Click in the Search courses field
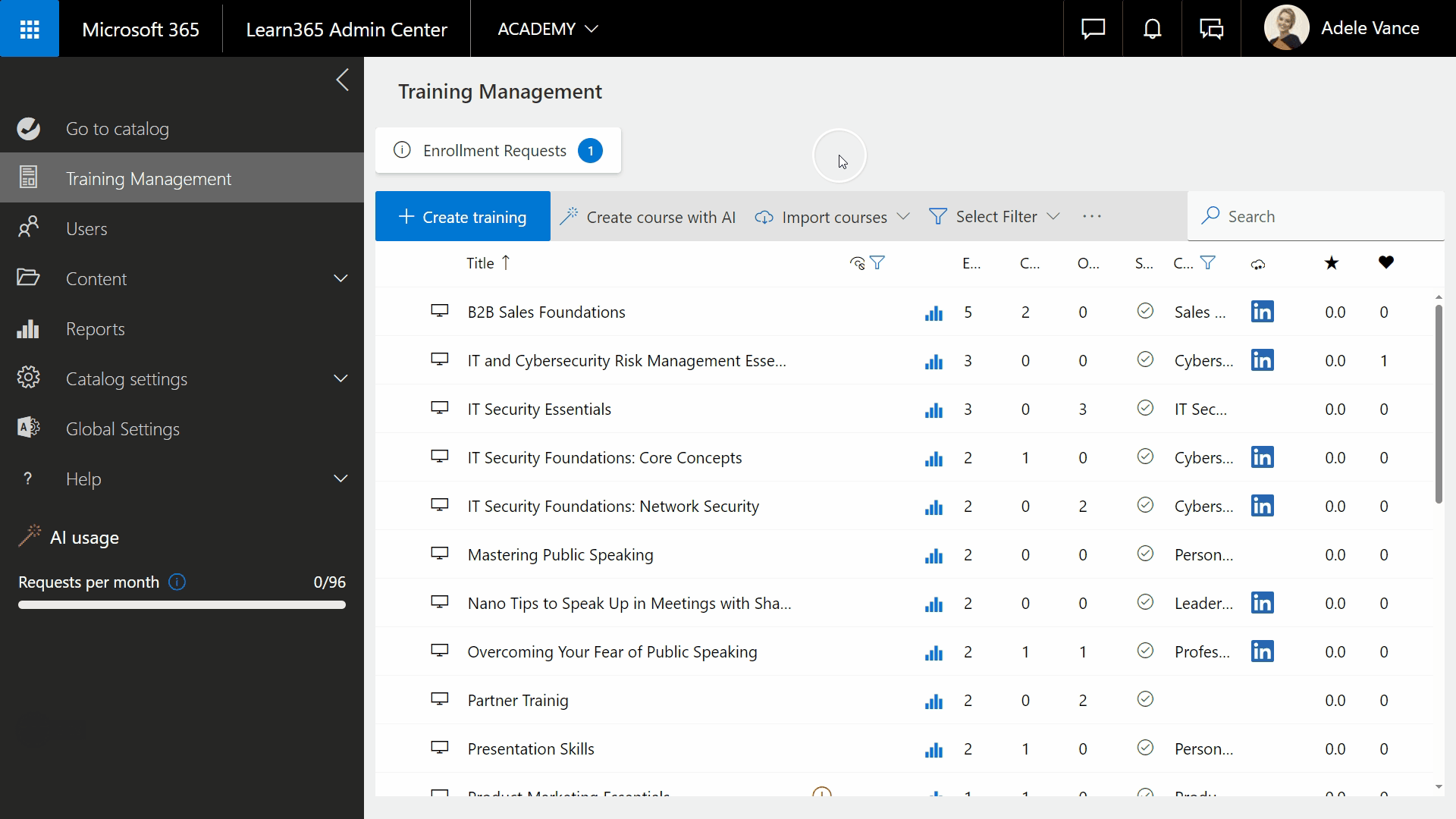Screen dimensions: 1456x819 pos(1316,216)
